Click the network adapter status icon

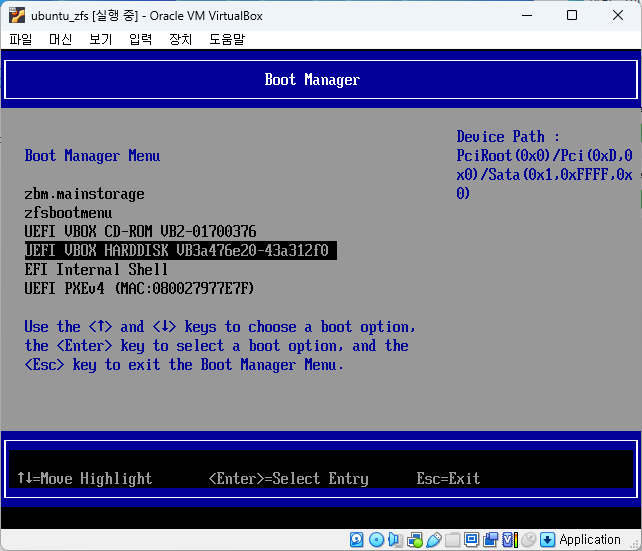(x=414, y=540)
